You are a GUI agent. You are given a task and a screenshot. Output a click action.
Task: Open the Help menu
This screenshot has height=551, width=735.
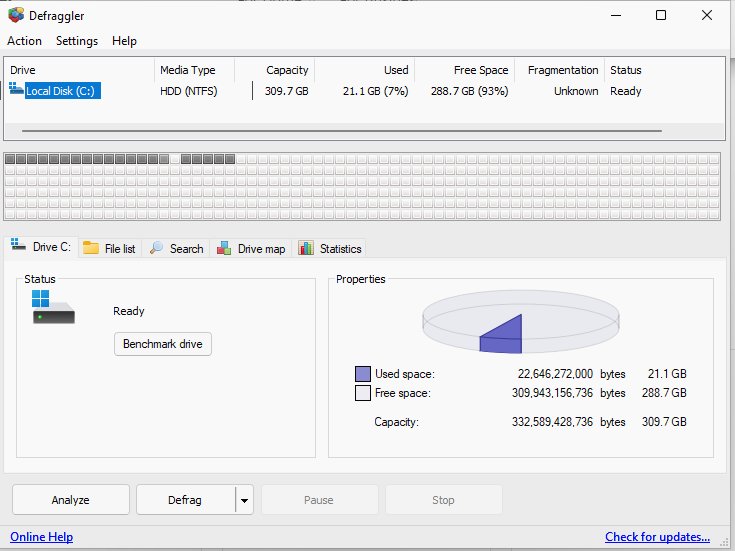[124, 41]
